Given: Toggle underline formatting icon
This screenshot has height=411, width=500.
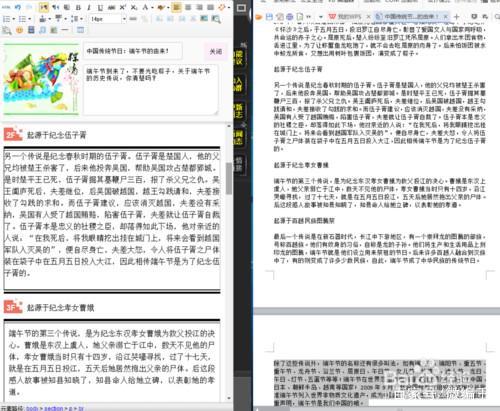Looking at the screenshot, I should [x=100, y=7].
